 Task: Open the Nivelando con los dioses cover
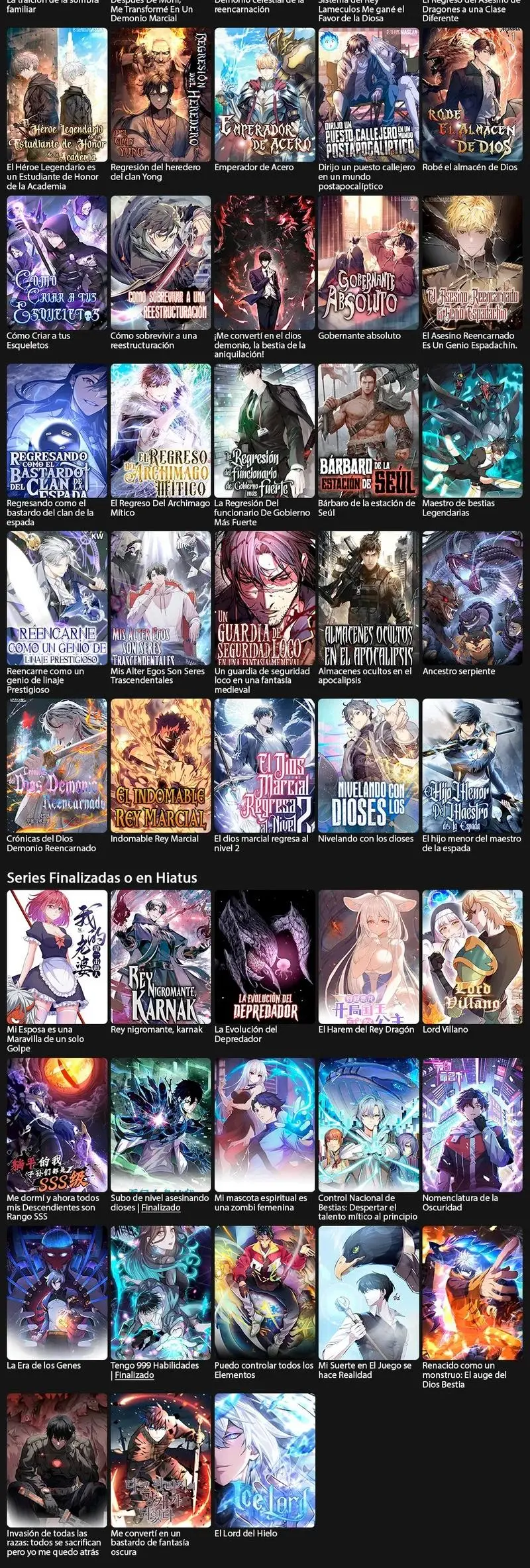pyautogui.click(x=368, y=766)
